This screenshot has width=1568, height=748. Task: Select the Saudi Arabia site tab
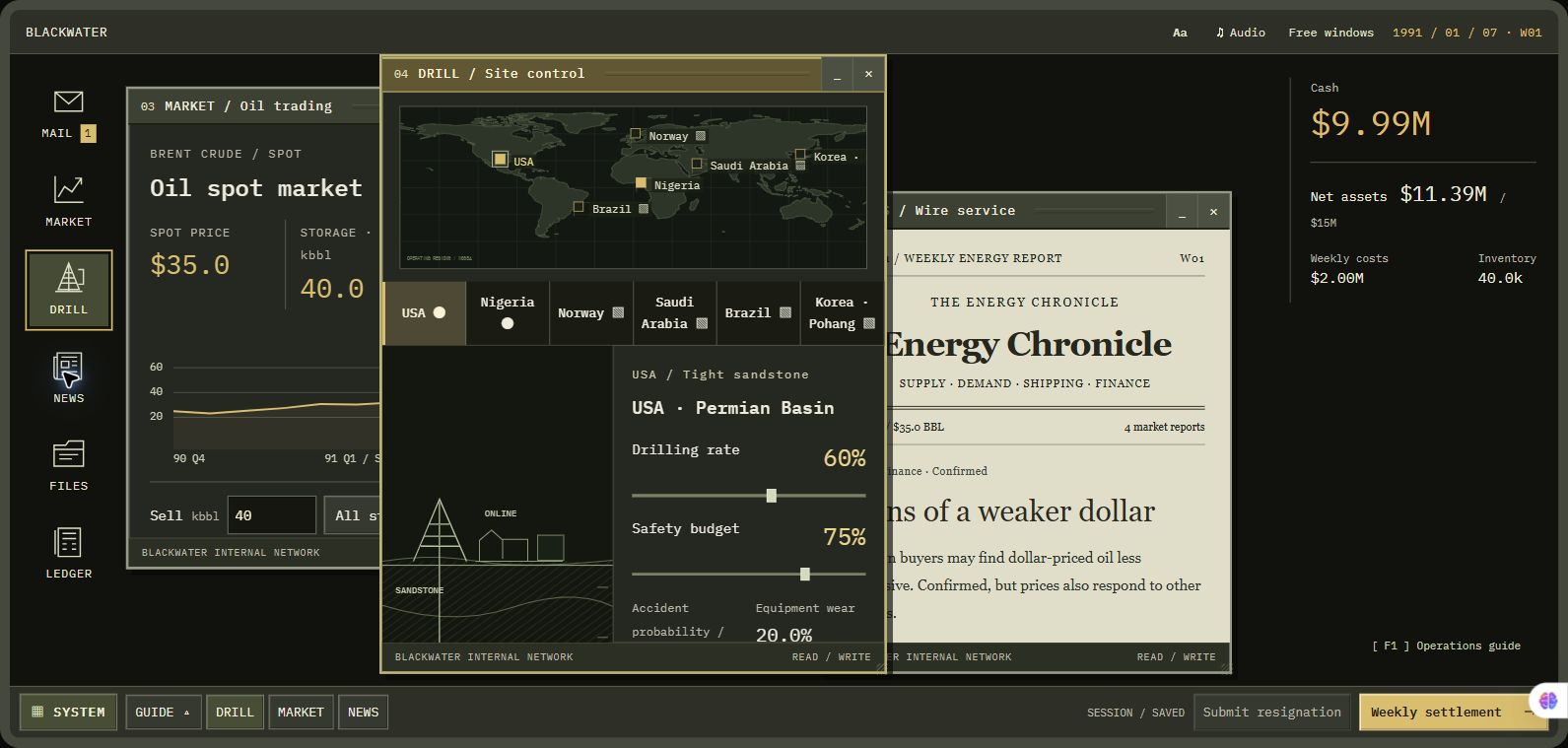click(674, 312)
